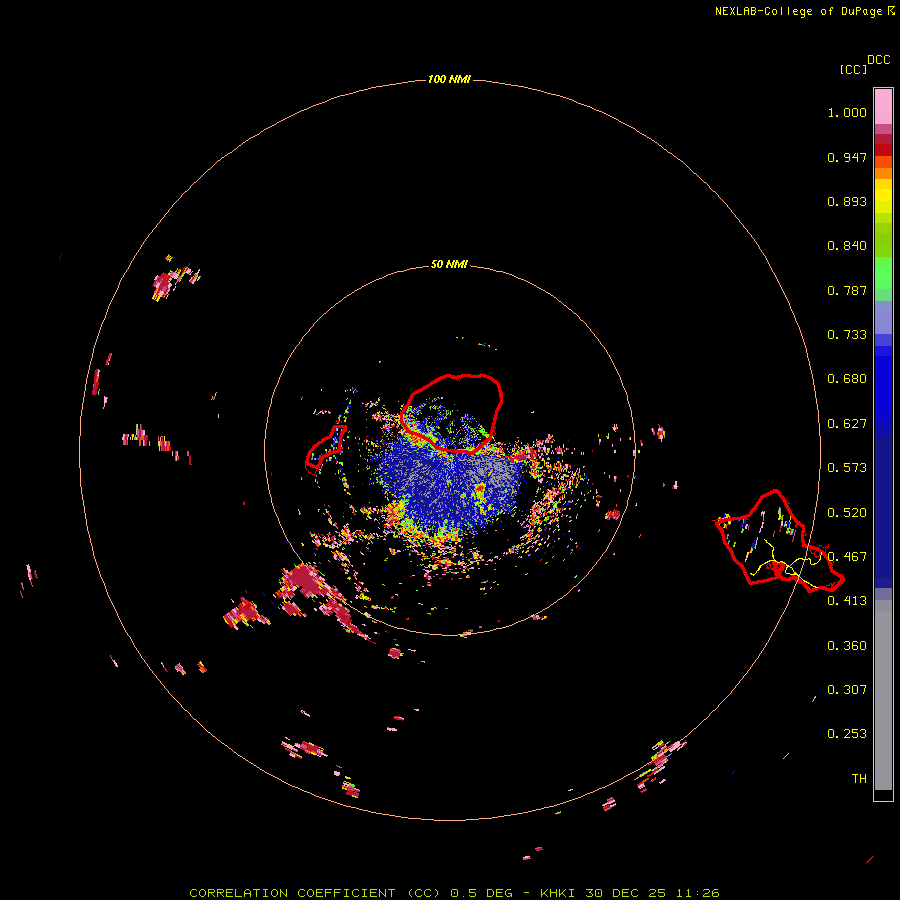The height and width of the screenshot is (900, 900).
Task: Select the 0.253 scale value
Action: 847,734
